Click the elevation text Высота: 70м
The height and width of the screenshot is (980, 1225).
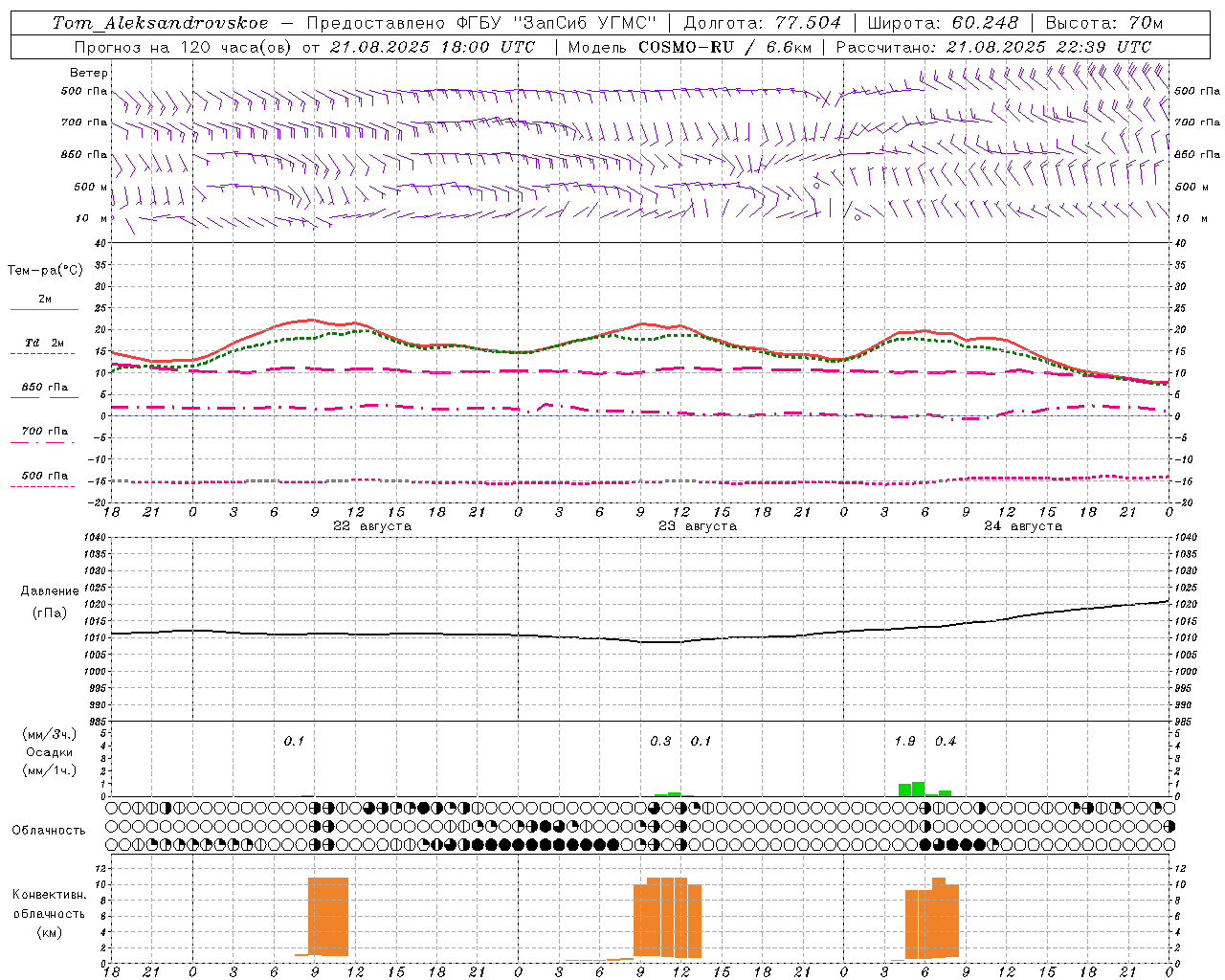click(x=1103, y=23)
